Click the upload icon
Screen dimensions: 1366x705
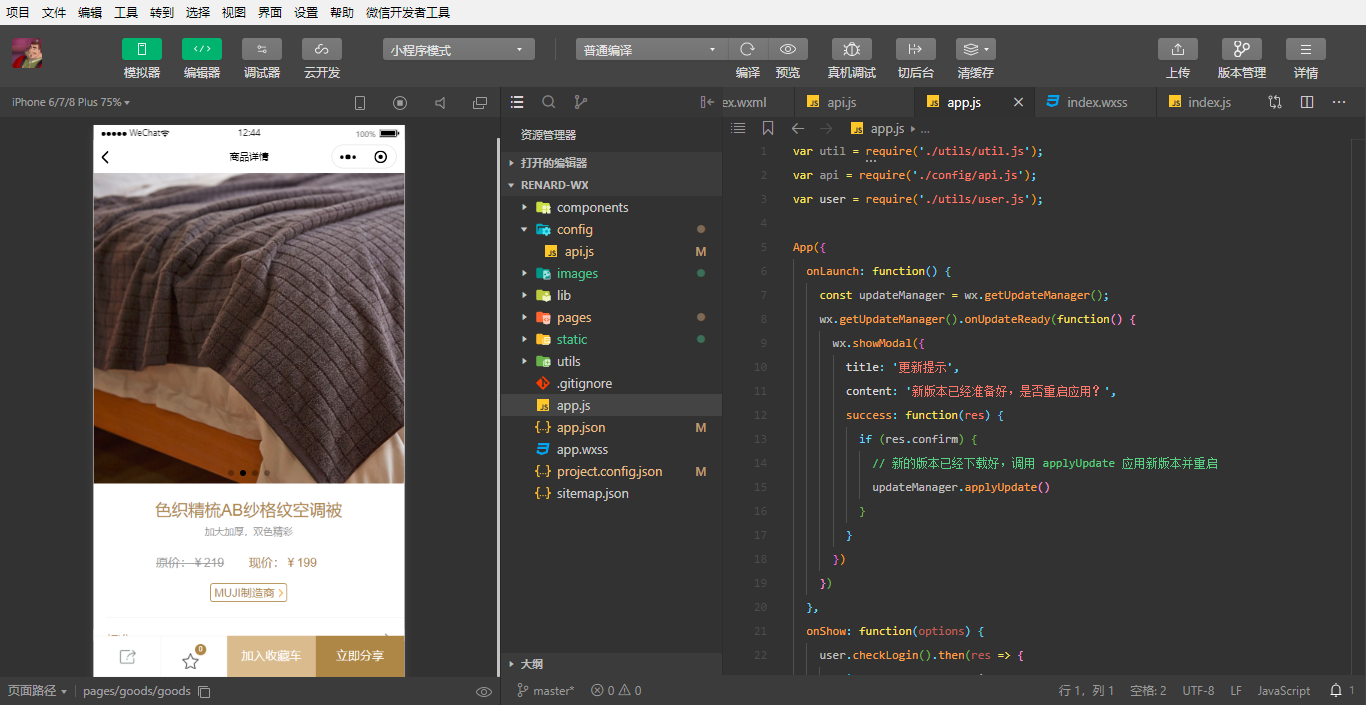tap(1178, 49)
